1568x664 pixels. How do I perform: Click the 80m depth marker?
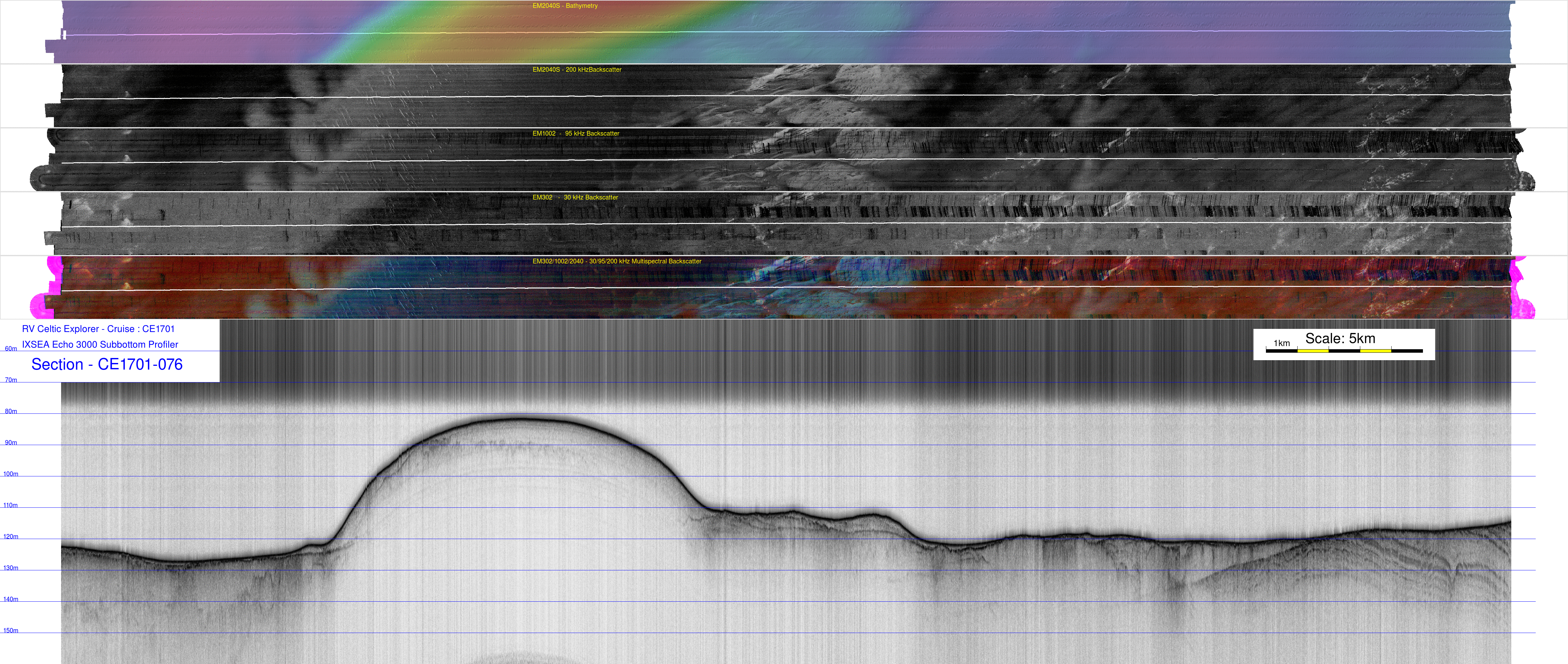click(x=11, y=412)
